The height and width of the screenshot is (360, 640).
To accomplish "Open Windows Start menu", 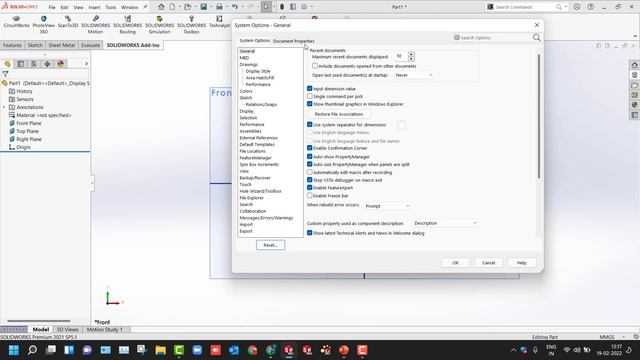I will (14, 350).
